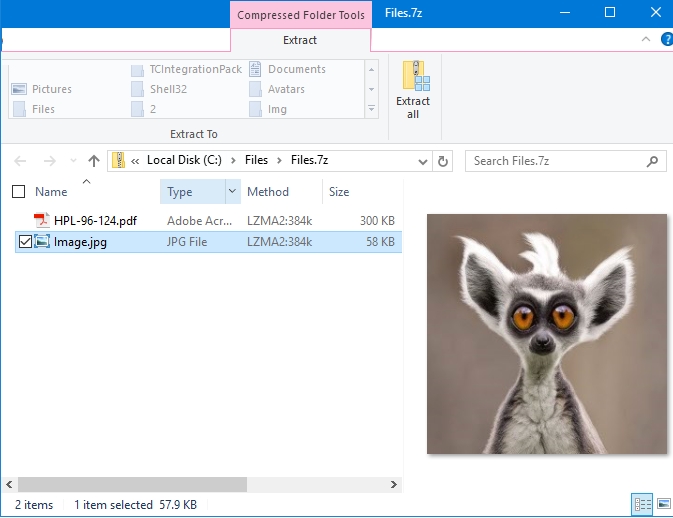The image size is (673, 518).
Task: Extract to the Files destination folder
Action: coord(34,109)
